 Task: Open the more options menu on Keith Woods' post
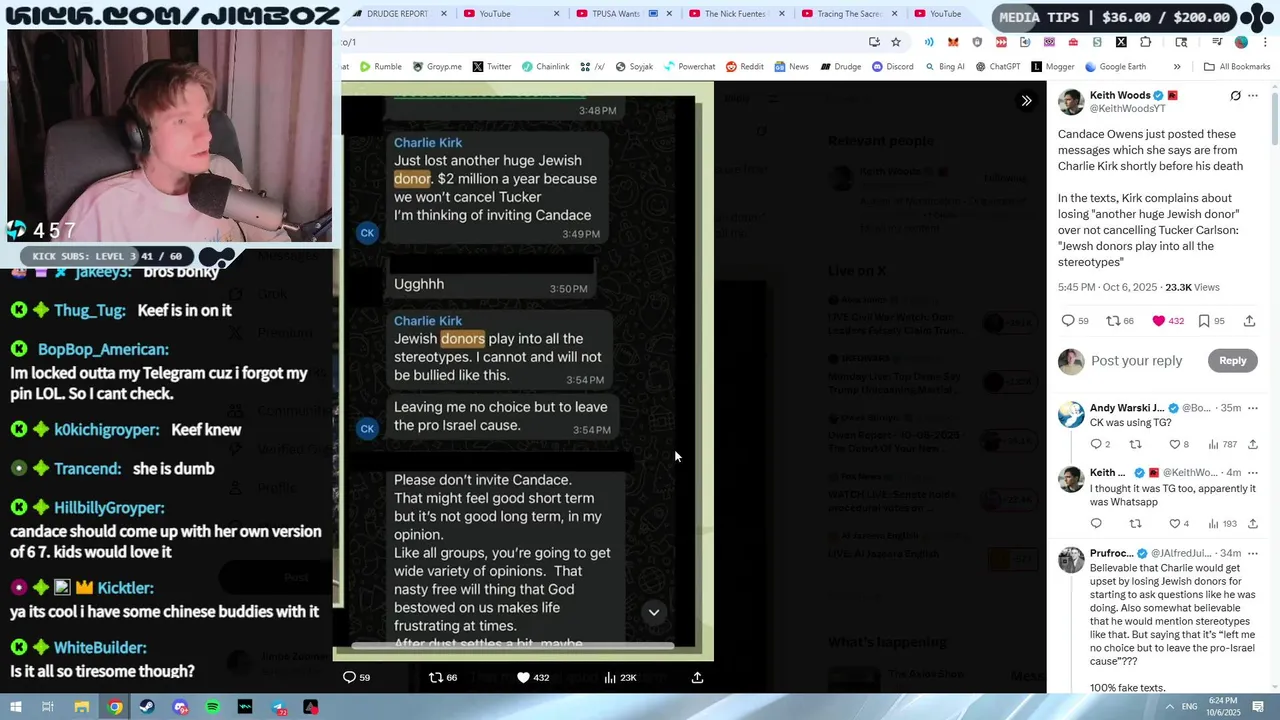point(1253,96)
